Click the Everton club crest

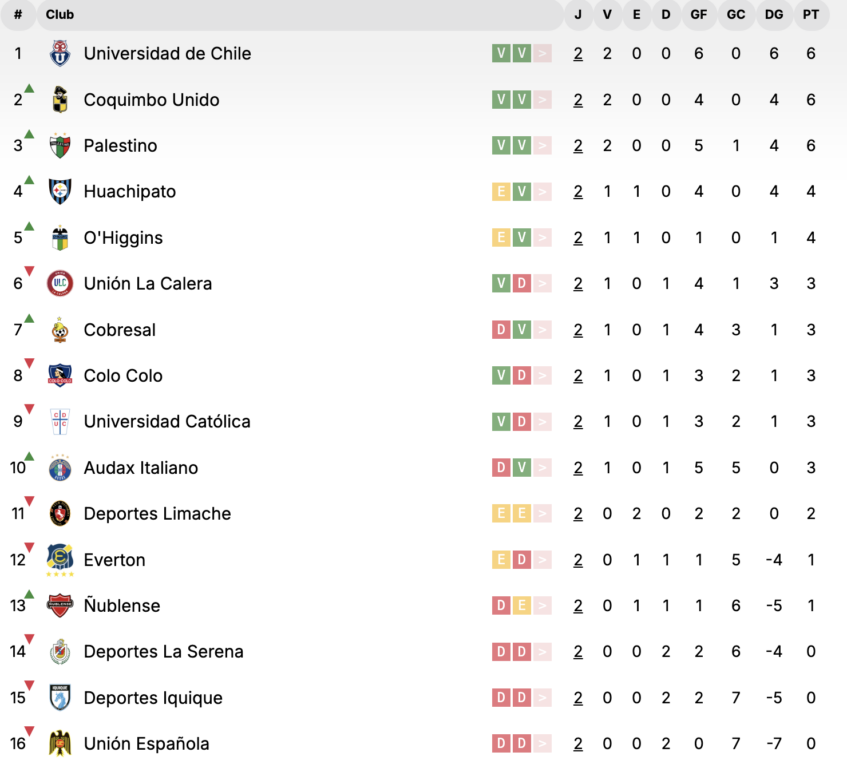point(60,559)
